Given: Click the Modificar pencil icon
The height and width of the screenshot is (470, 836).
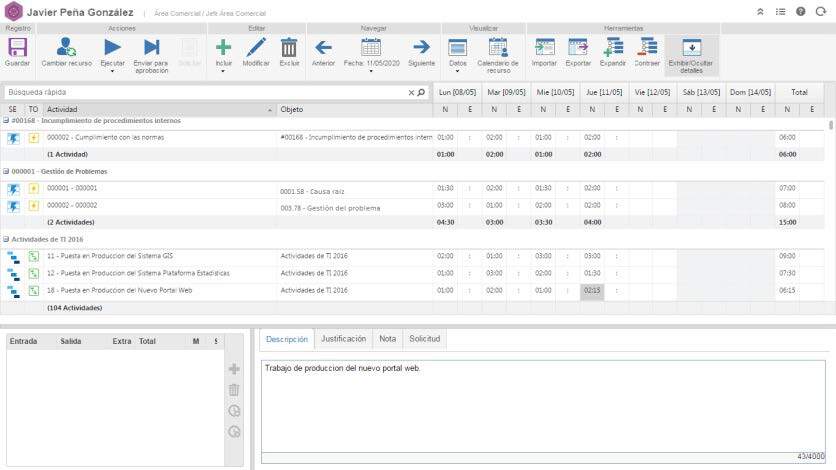Looking at the screenshot, I should pyautogui.click(x=256, y=48).
